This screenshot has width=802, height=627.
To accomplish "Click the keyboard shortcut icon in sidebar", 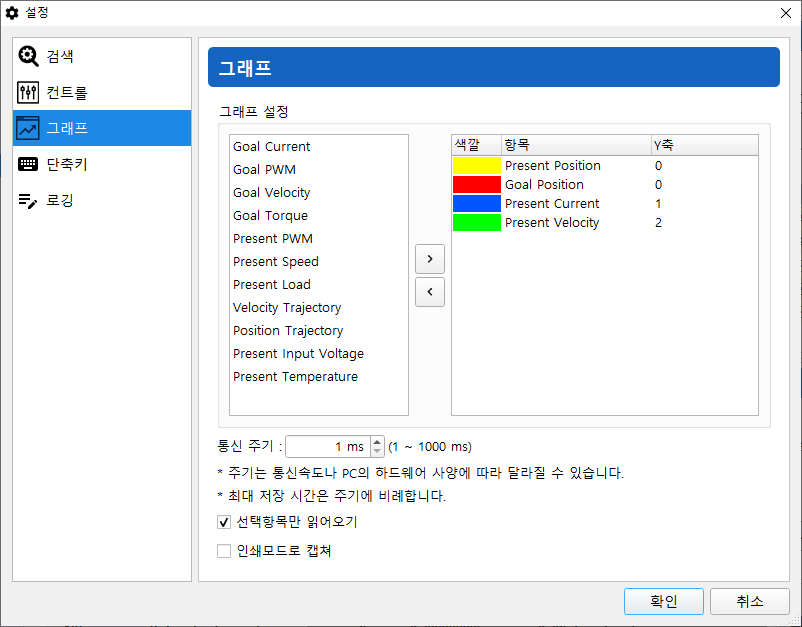I will point(28,165).
